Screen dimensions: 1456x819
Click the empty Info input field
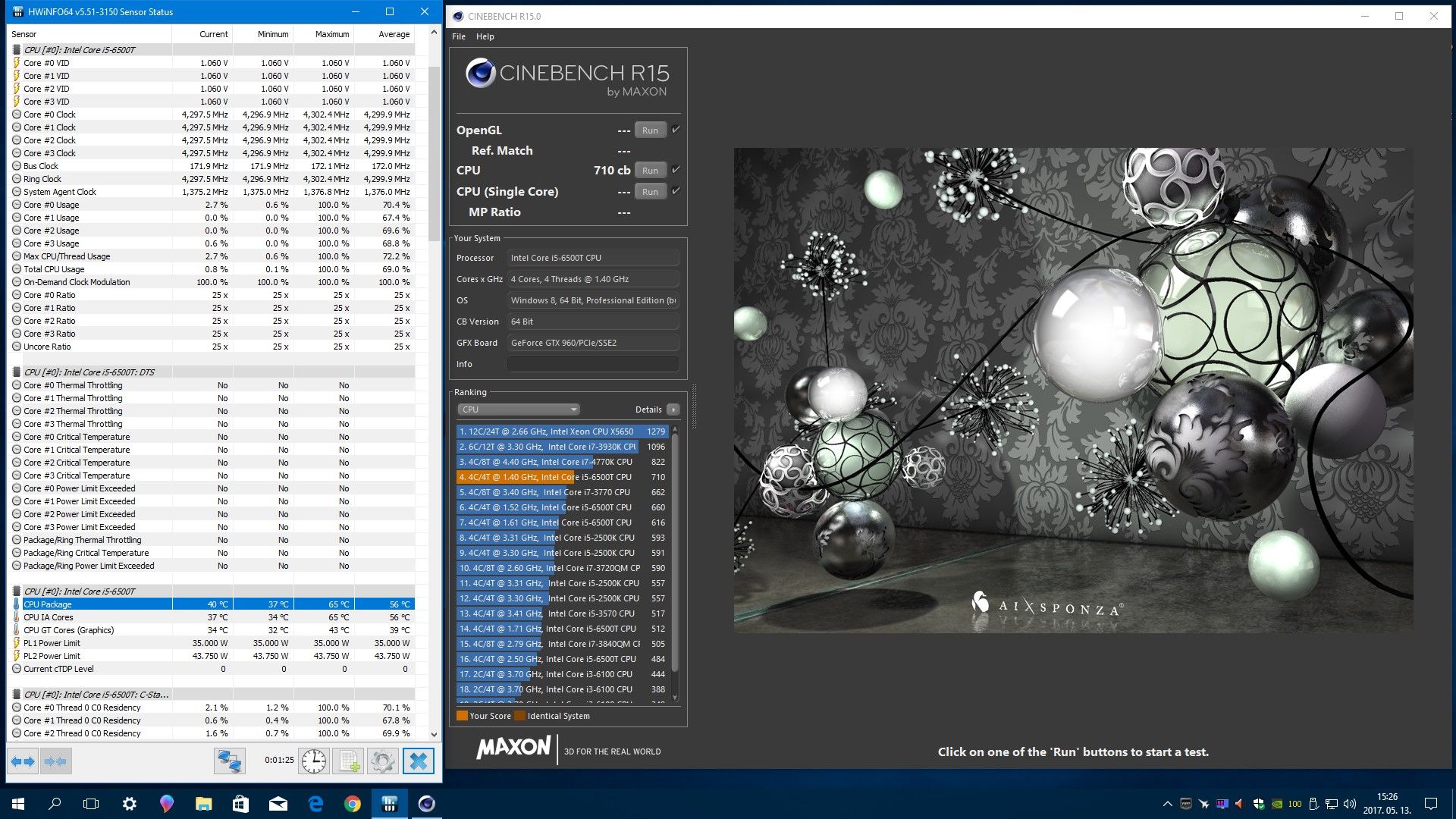[593, 364]
